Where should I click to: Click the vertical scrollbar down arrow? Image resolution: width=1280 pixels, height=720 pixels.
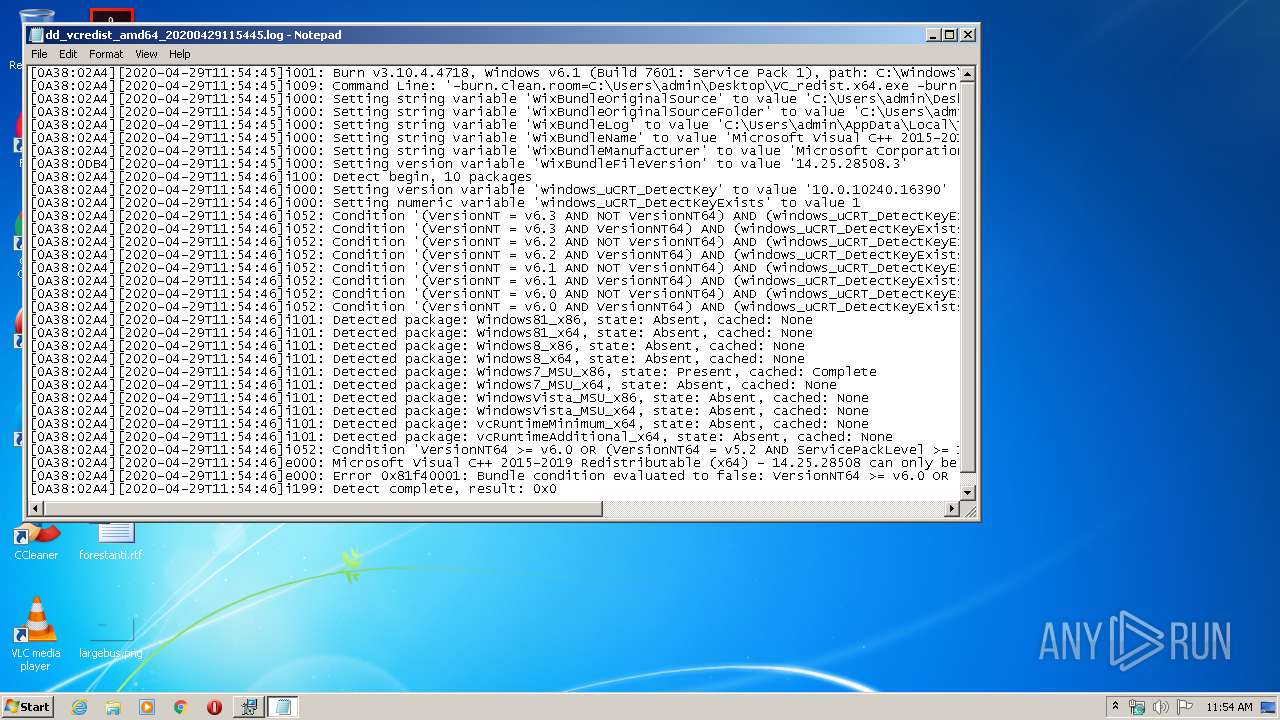pos(967,493)
